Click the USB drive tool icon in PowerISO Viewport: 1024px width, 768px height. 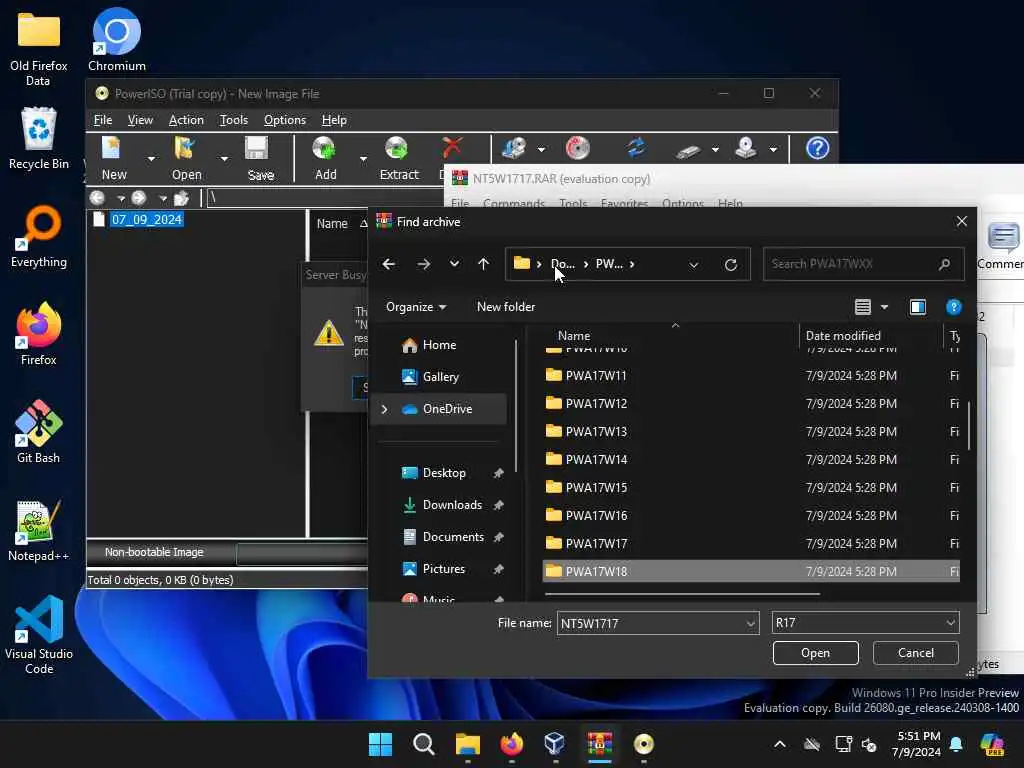[x=688, y=151]
